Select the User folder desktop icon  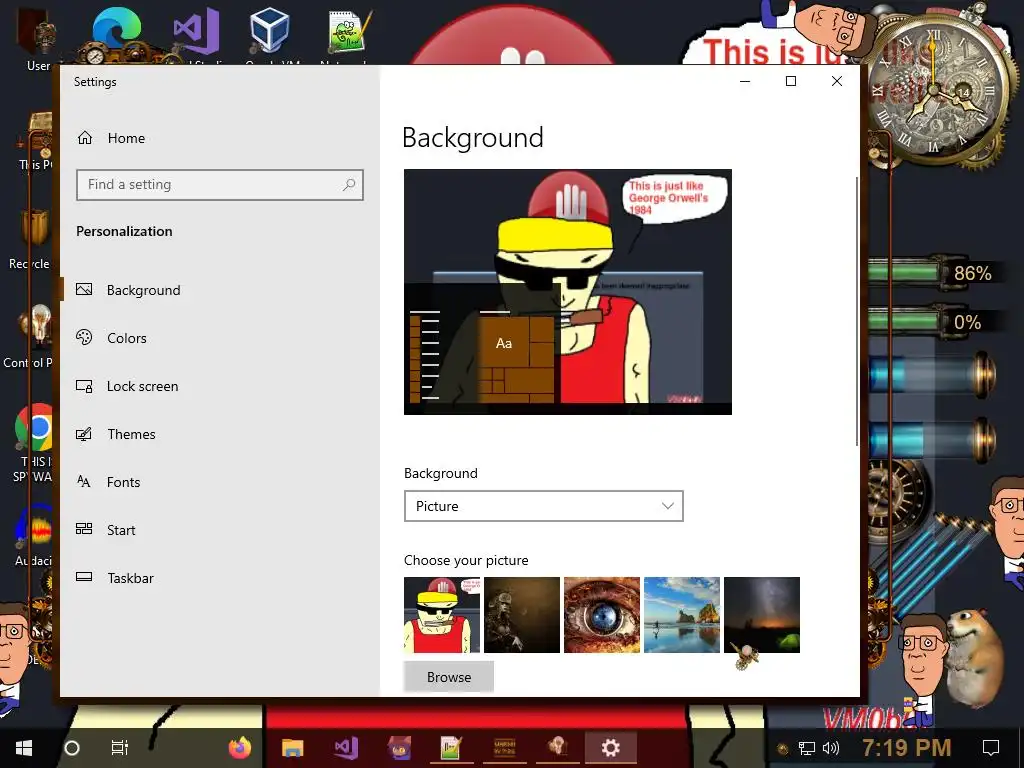coord(37,40)
